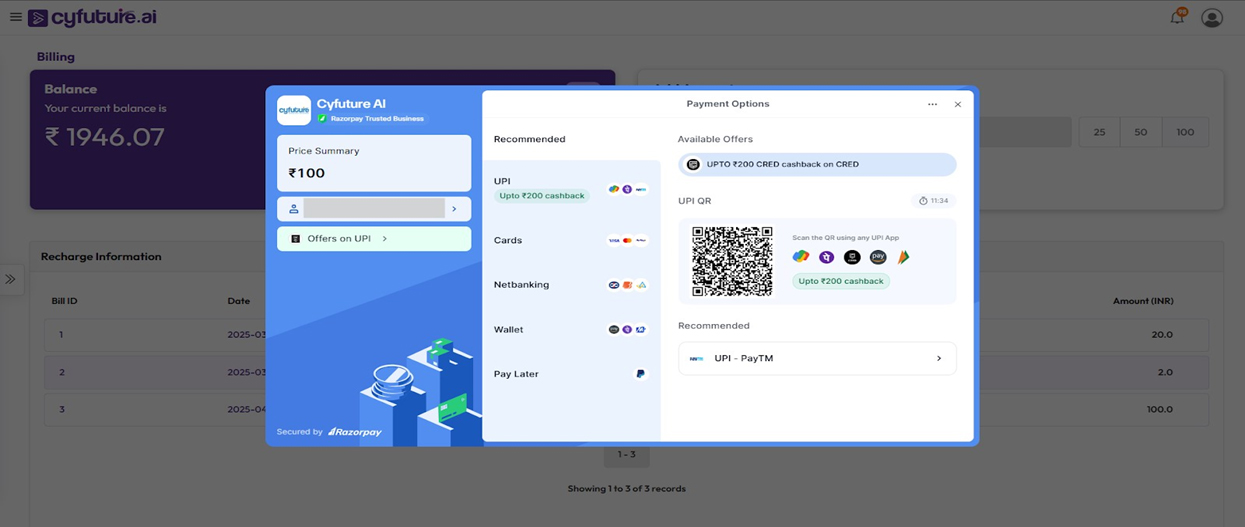This screenshot has width=1245, height=527.
Task: Click the PayPal icon in the Pay Later row
Action: (x=640, y=374)
